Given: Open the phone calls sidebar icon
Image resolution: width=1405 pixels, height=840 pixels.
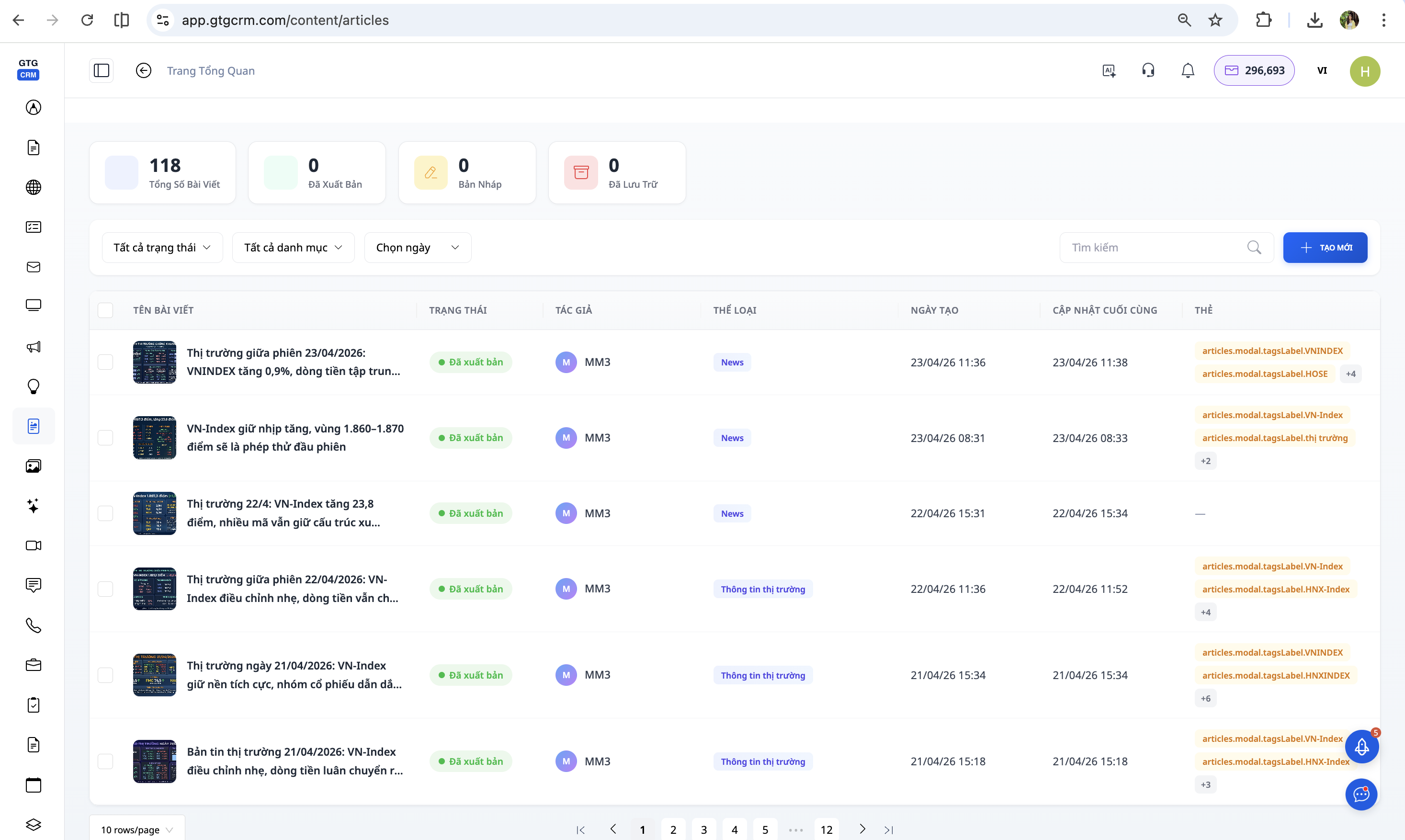Looking at the screenshot, I should click(34, 625).
